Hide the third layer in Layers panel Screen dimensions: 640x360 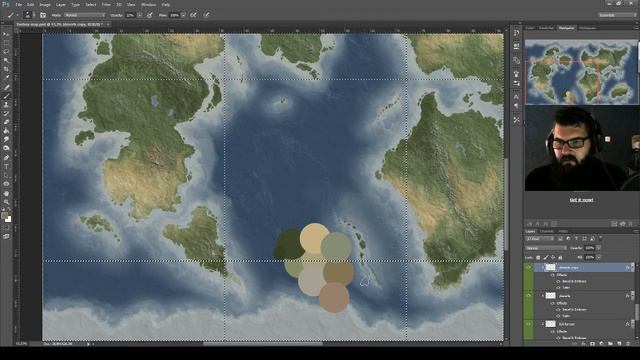click(x=529, y=324)
